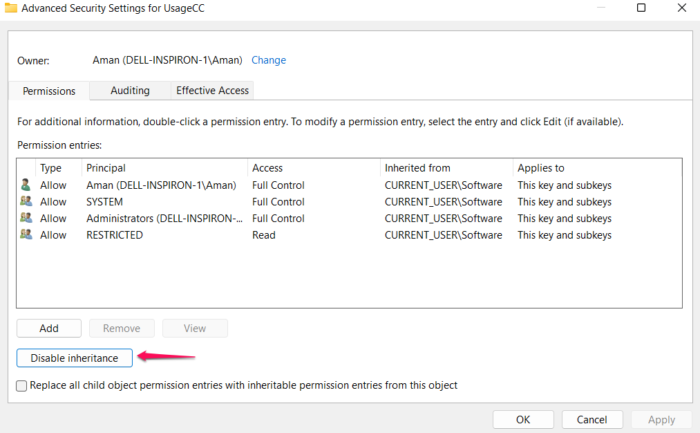700x433 pixels.
Task: Confirm with the OK button
Action: [523, 420]
